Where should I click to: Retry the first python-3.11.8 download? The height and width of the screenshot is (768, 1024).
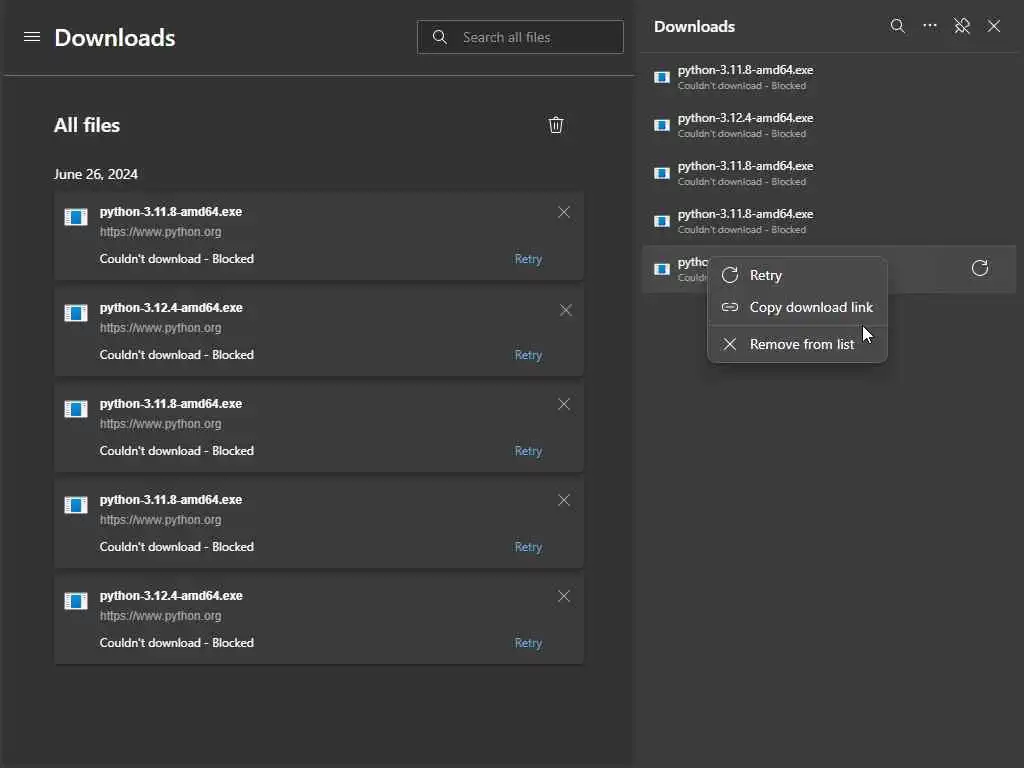pos(528,259)
